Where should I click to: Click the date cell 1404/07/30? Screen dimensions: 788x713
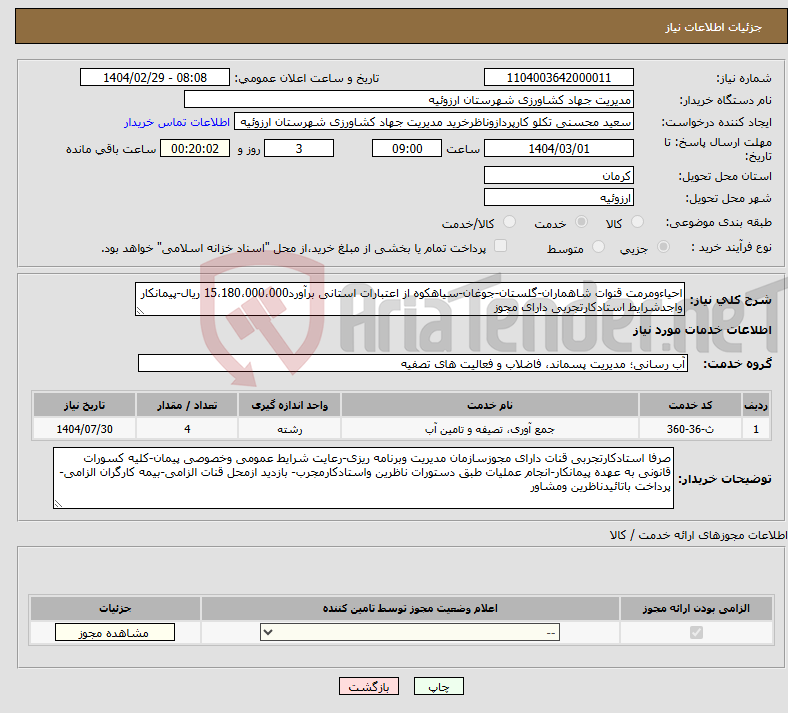click(x=84, y=429)
